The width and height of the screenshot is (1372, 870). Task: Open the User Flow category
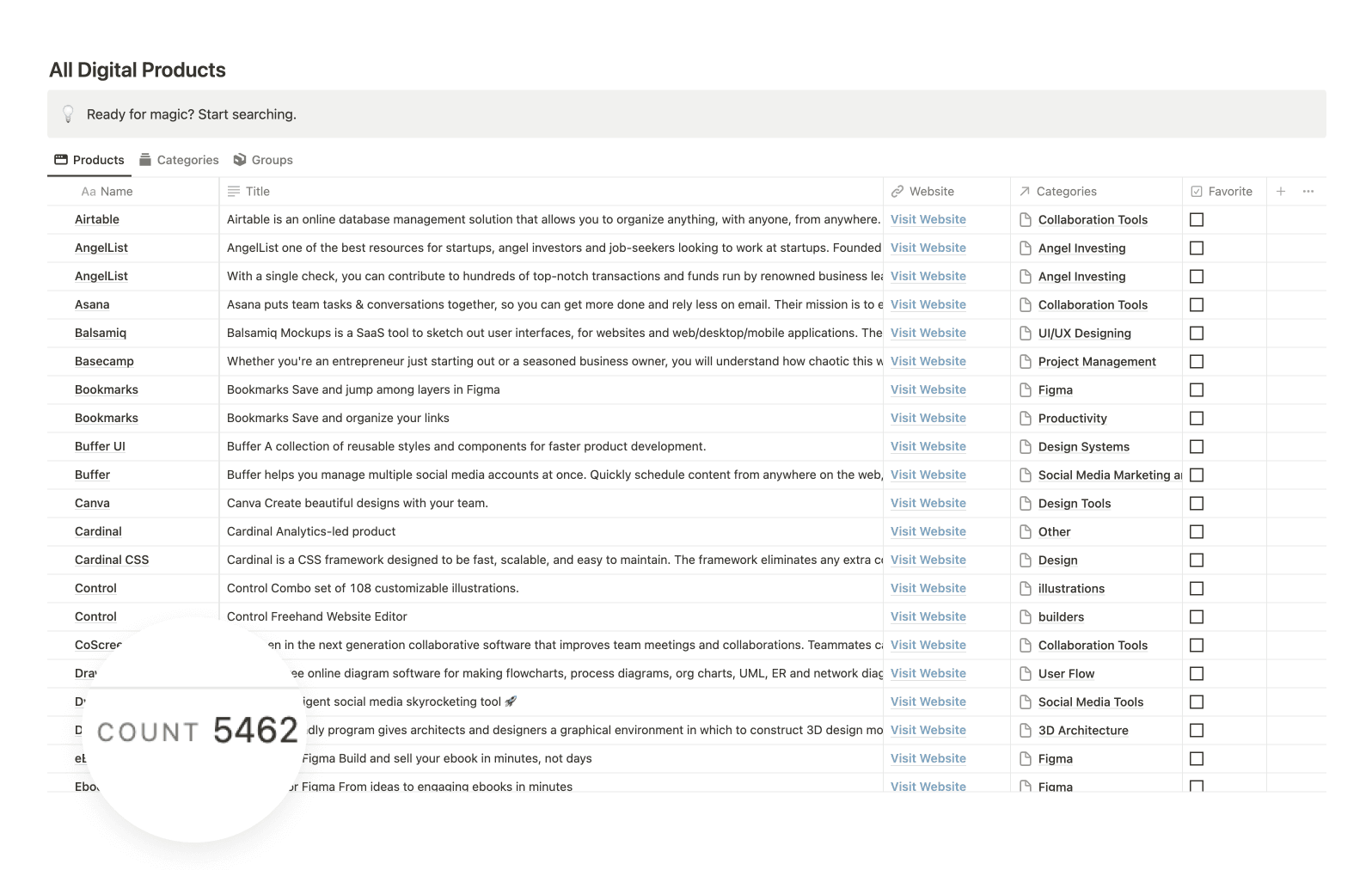coord(1066,674)
